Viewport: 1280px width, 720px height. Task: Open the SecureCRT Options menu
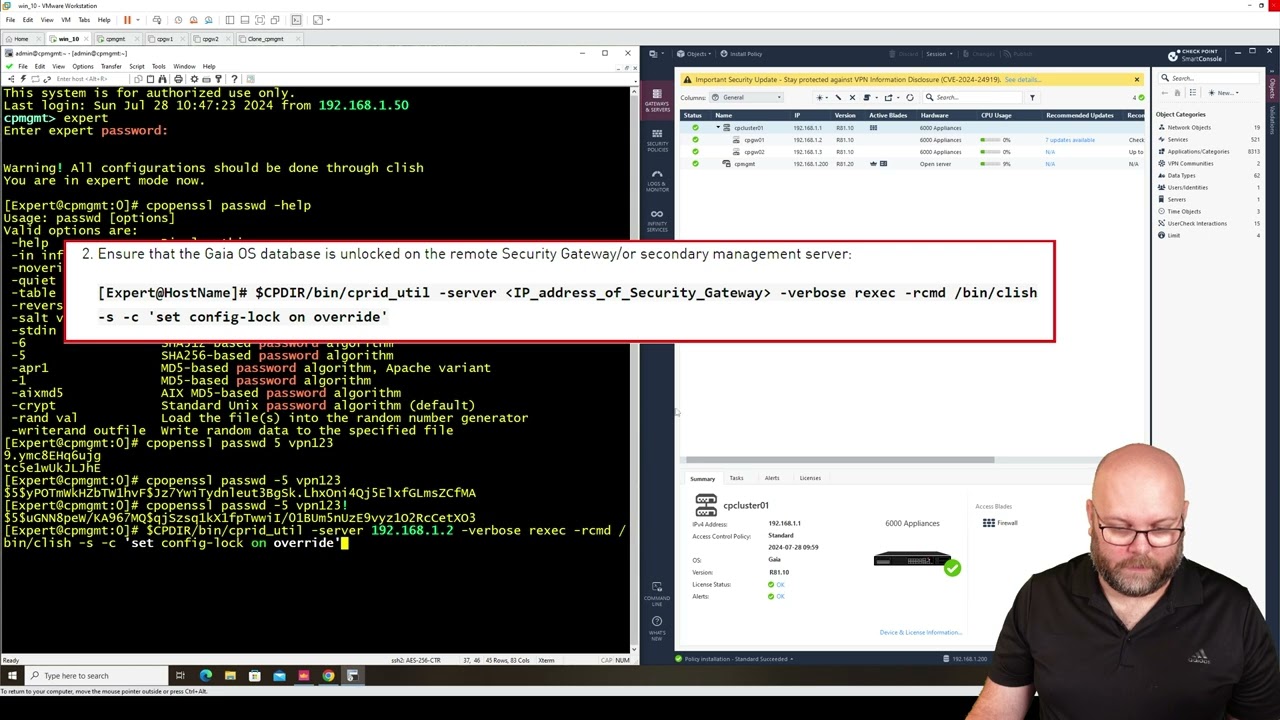pyautogui.click(x=83, y=67)
